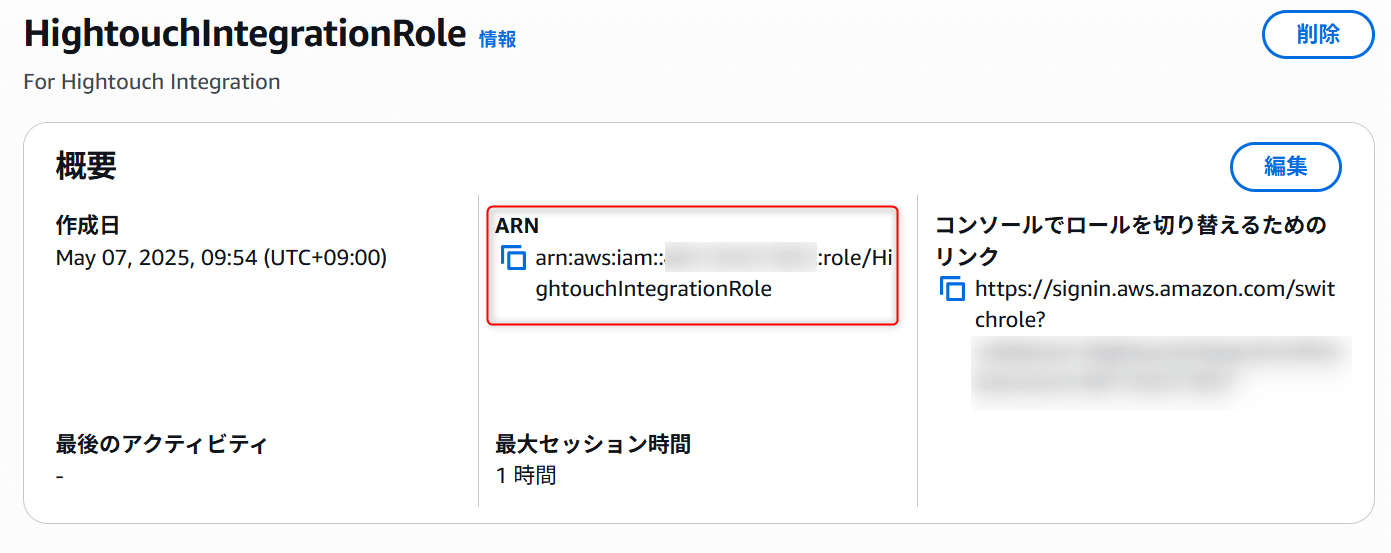Click the dash value under 最後のアクティビティ
1391x553 pixels.
[60, 477]
